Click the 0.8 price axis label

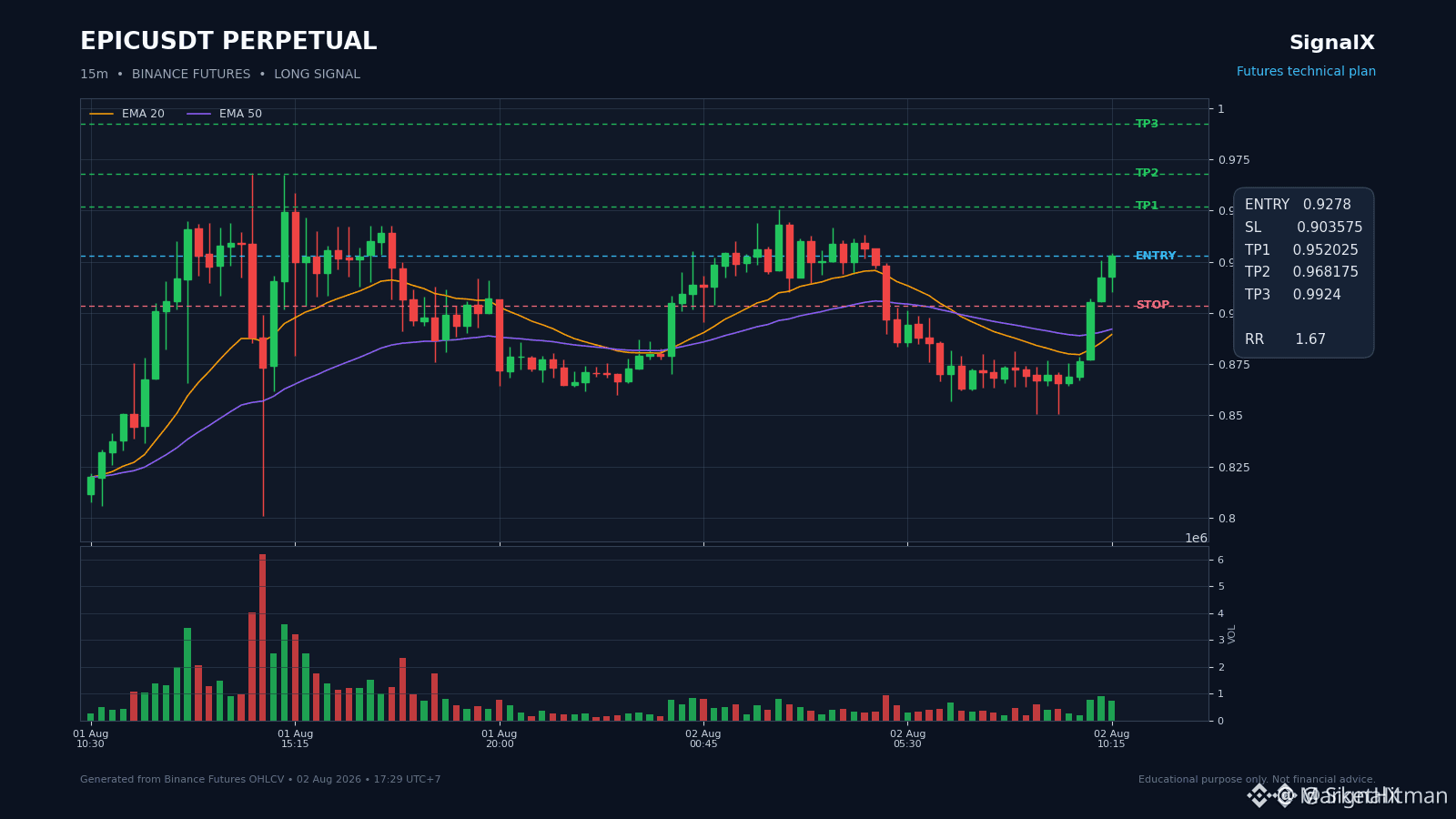point(1227,519)
